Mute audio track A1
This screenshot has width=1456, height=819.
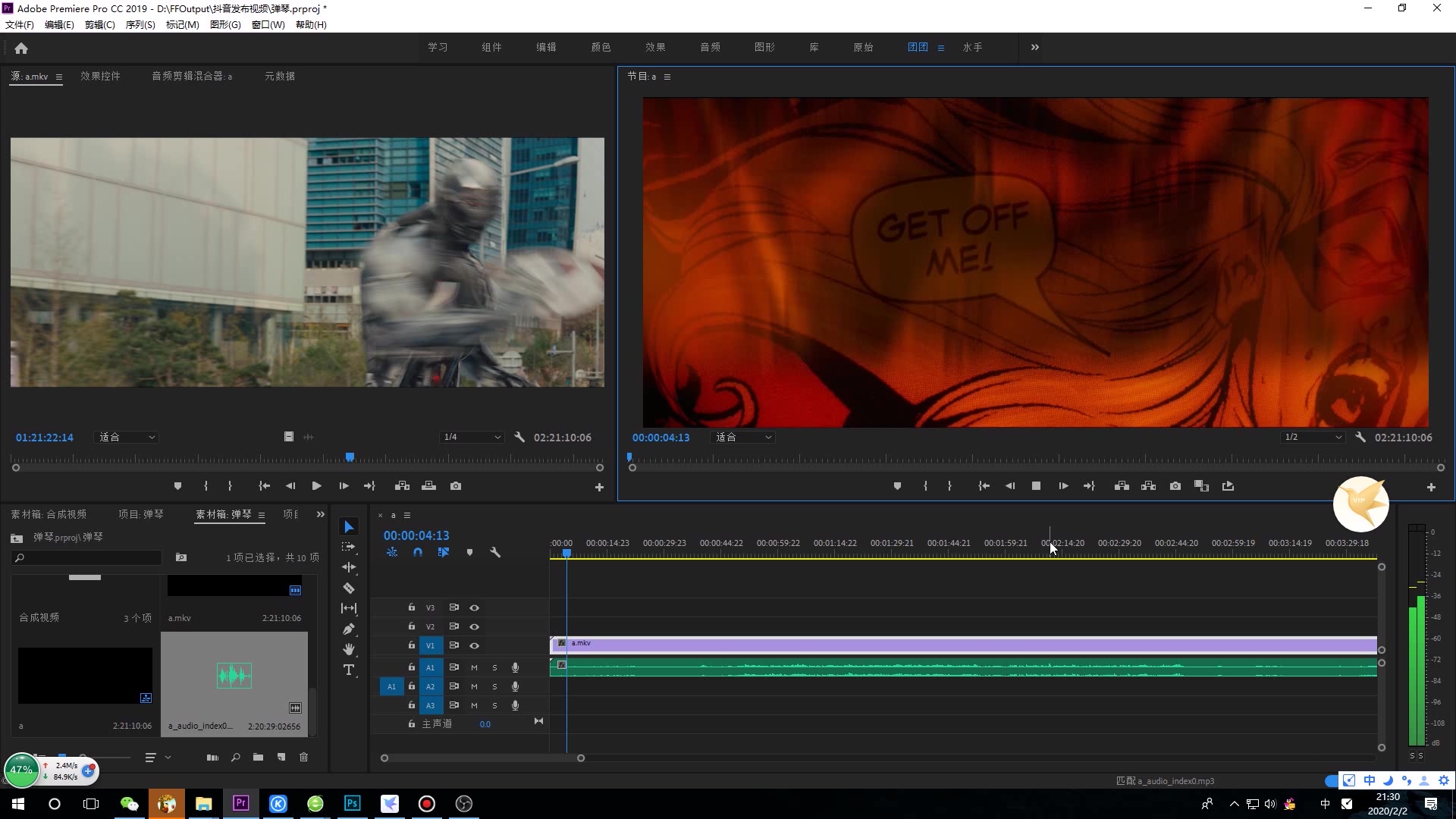pos(475,667)
